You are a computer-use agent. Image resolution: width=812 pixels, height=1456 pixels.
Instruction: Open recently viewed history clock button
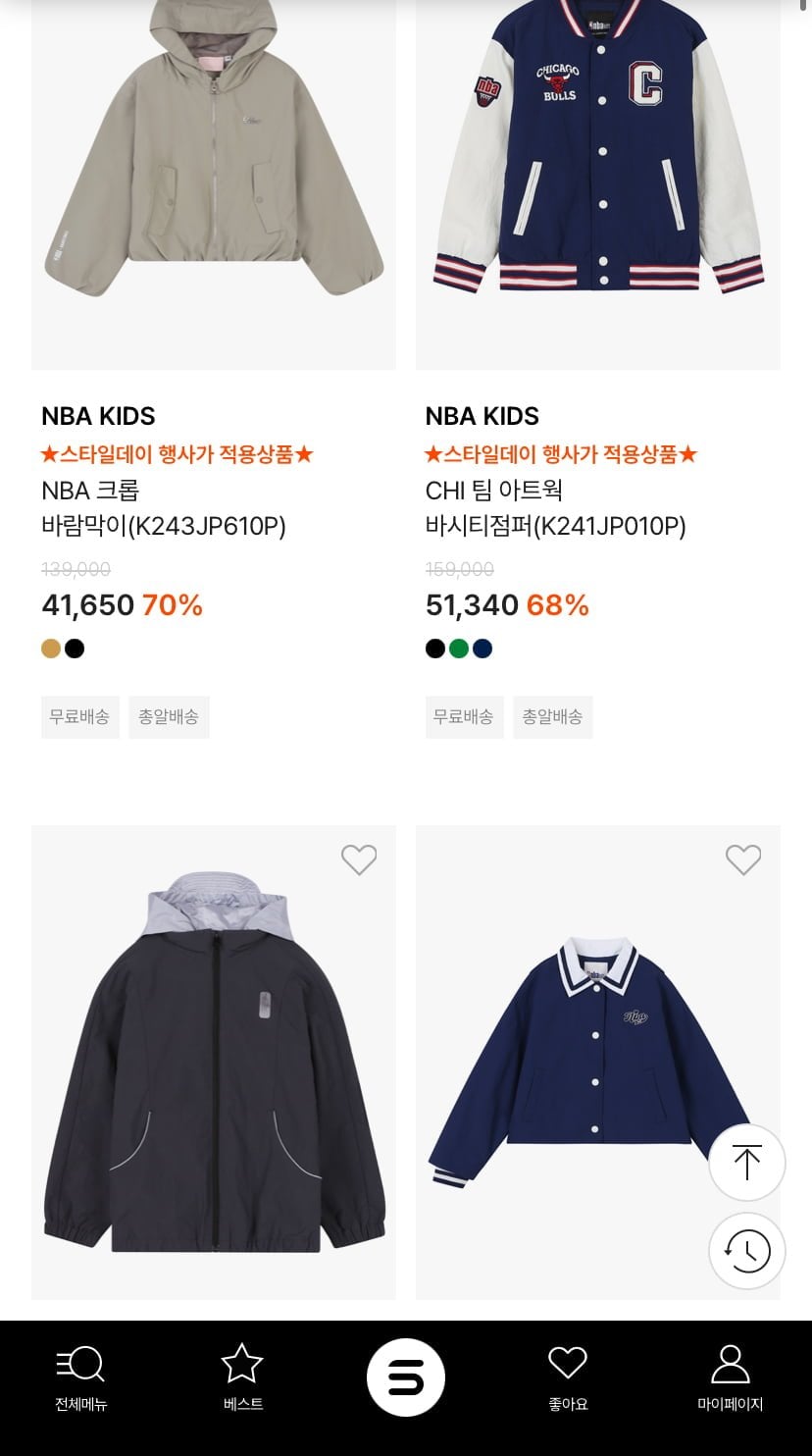tap(747, 1251)
